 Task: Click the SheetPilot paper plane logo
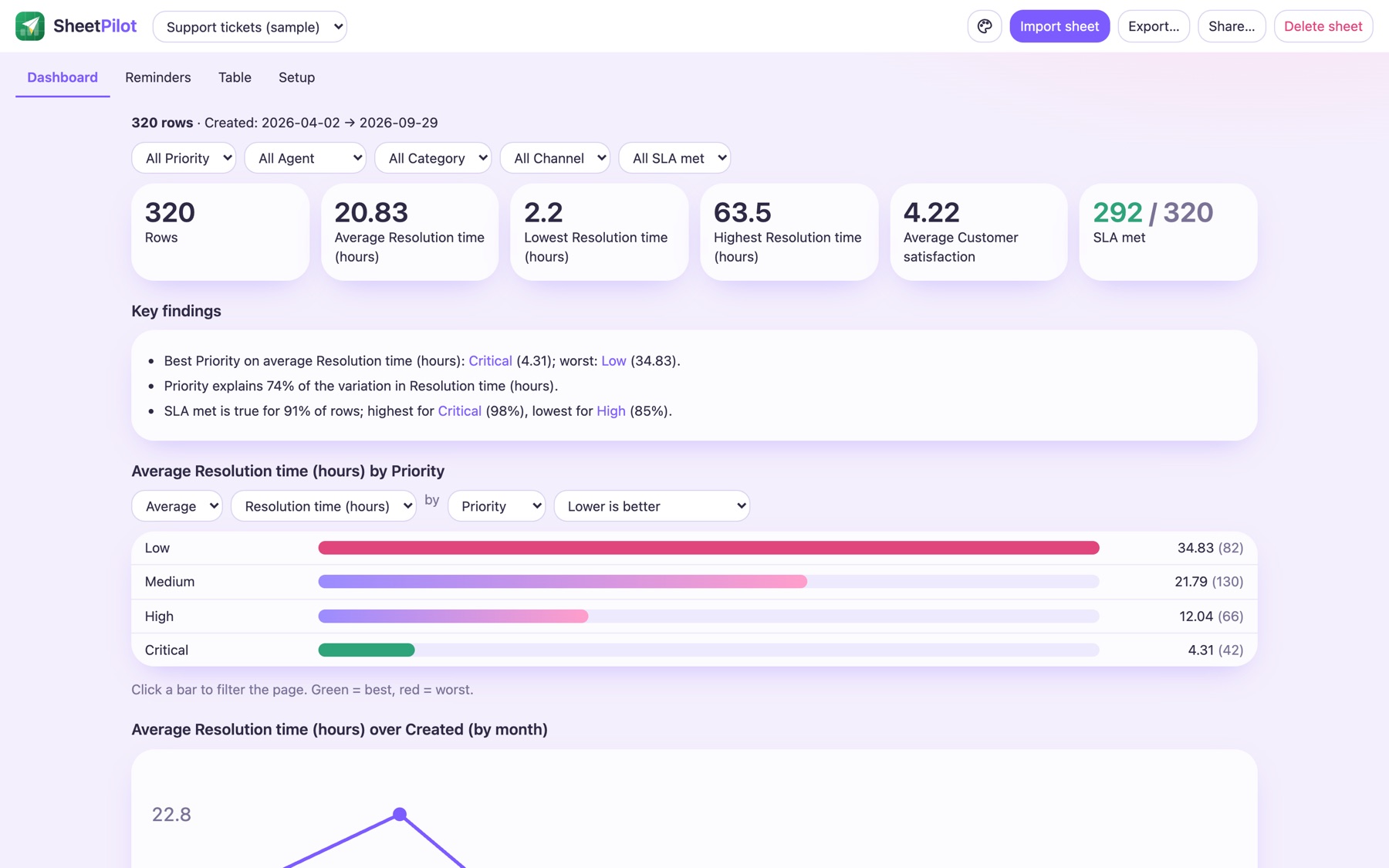[30, 26]
